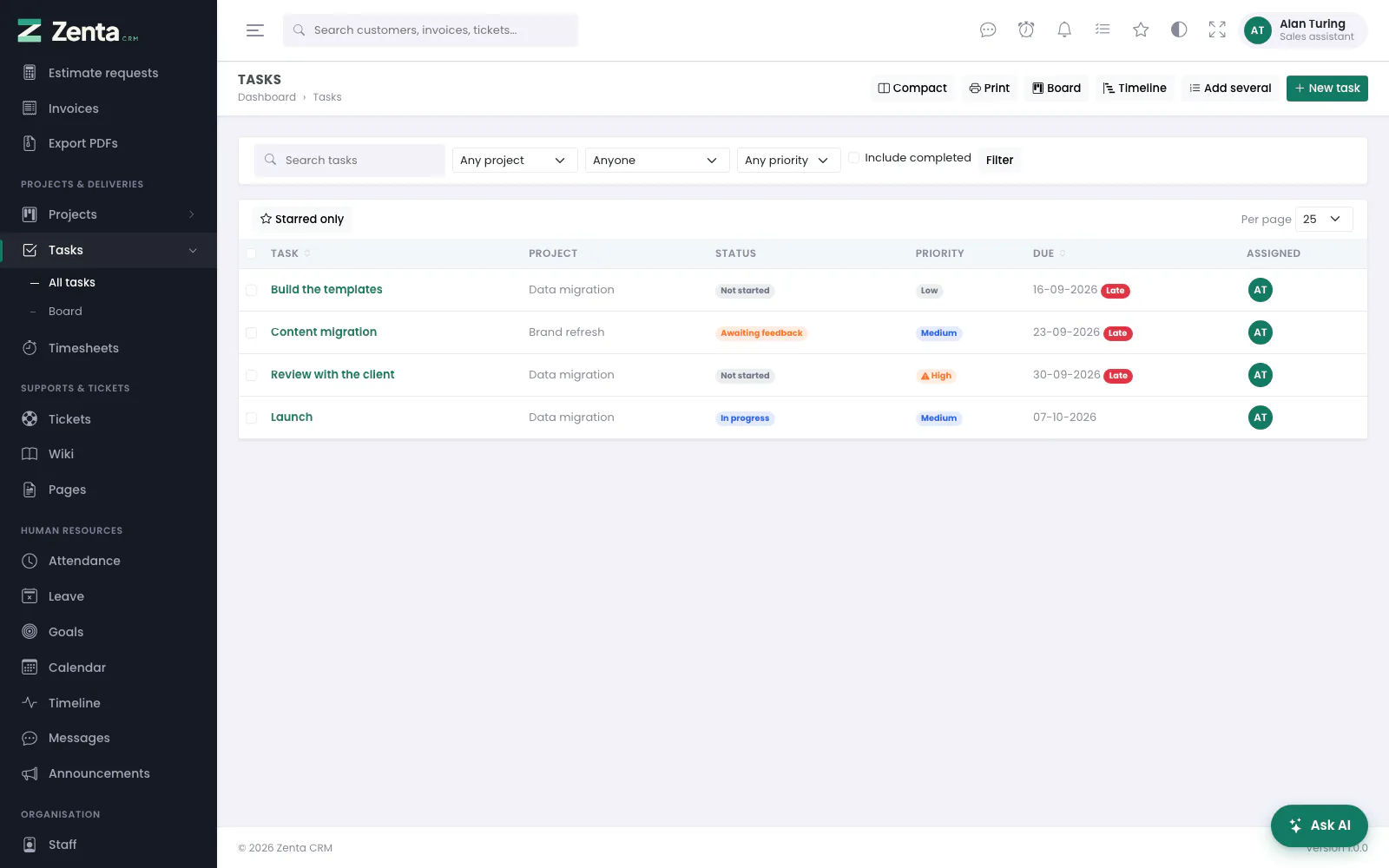The height and width of the screenshot is (868, 1389).
Task: Click the Zenta CRM logo
Action: [x=77, y=31]
